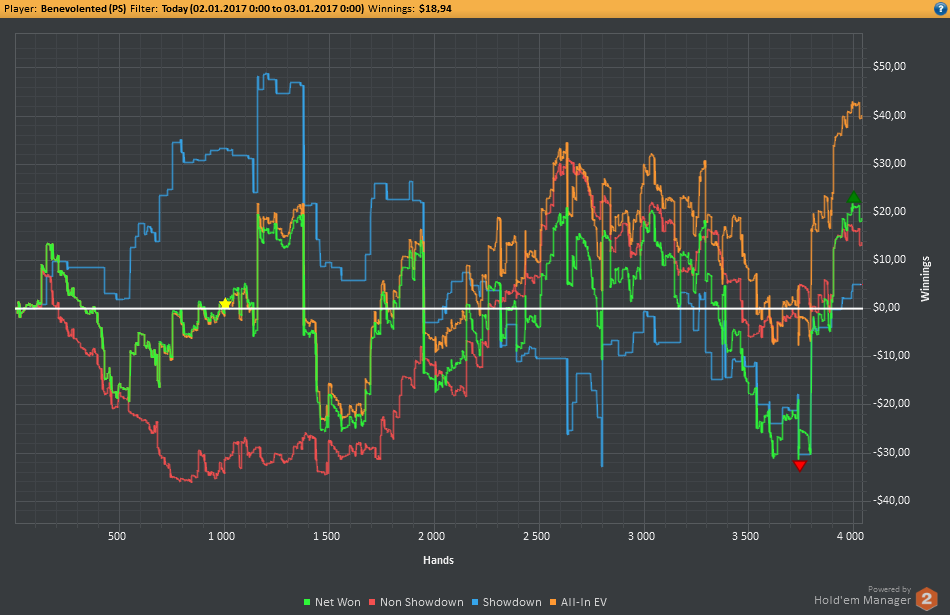This screenshot has width=950, height=615.
Task: Click the orange All-In EV color square
Action: point(552,603)
